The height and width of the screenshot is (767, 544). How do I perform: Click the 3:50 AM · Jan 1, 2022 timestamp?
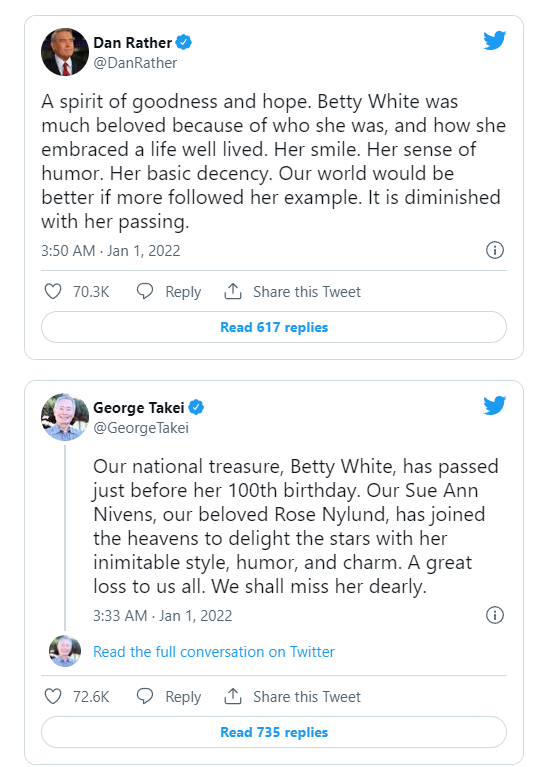(111, 250)
